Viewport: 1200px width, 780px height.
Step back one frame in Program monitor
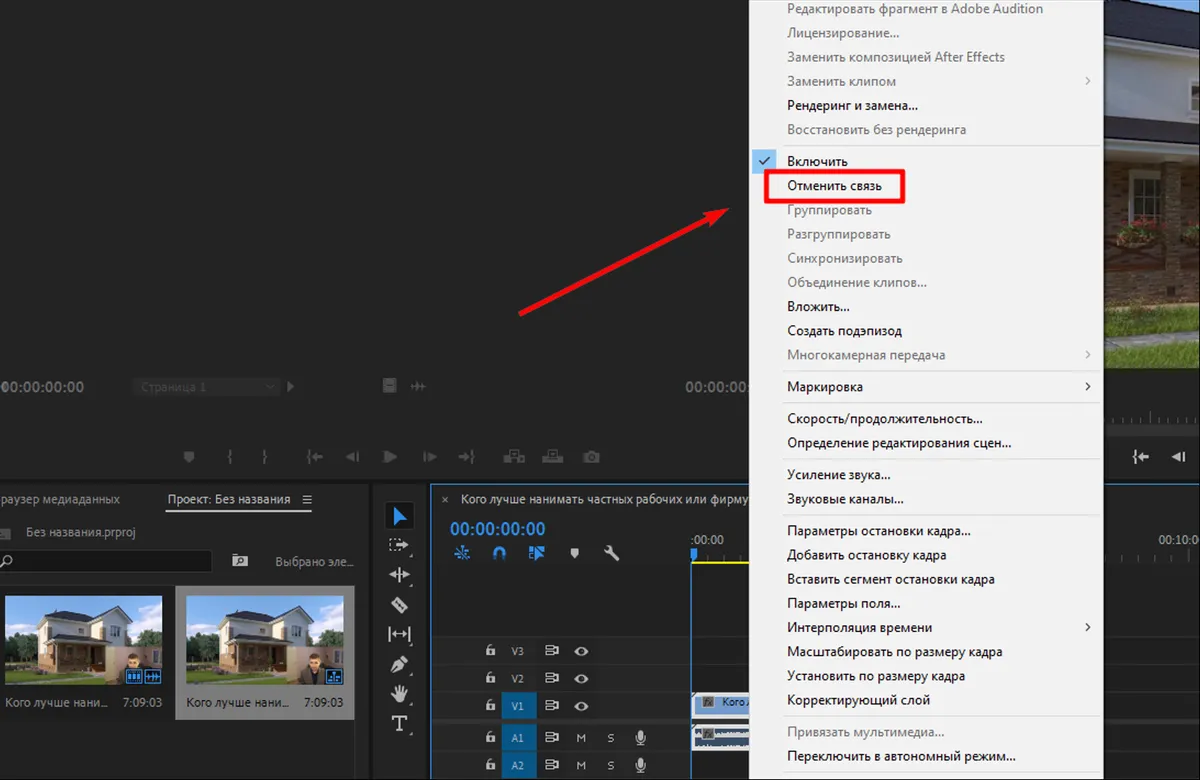point(1178,456)
